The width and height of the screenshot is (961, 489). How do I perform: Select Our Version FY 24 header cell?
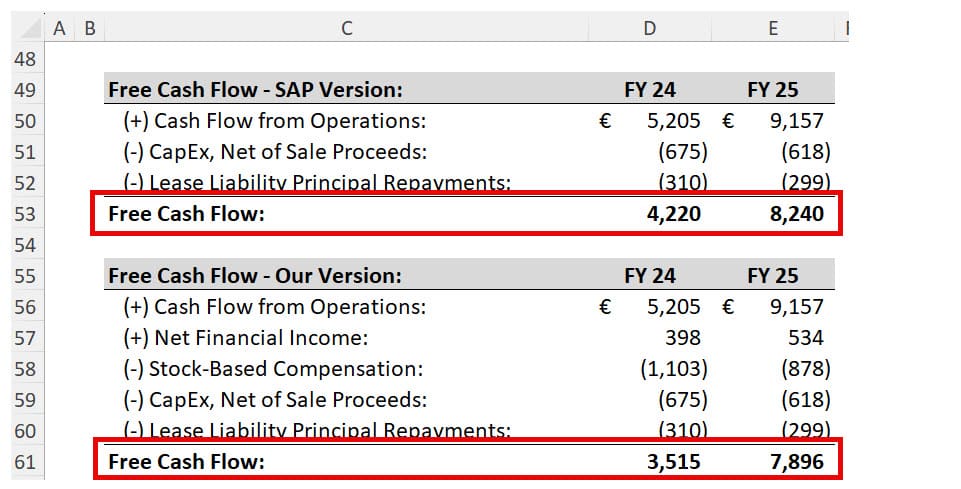tap(650, 276)
